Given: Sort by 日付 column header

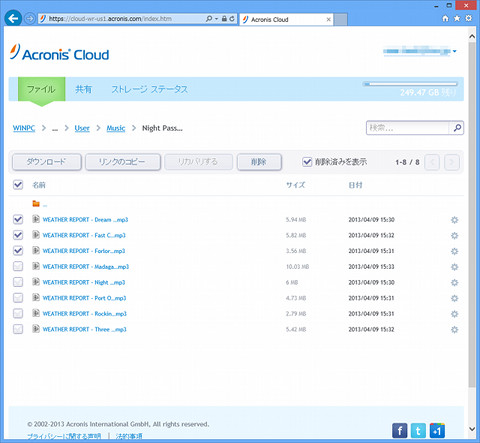Looking at the screenshot, I should 355,185.
